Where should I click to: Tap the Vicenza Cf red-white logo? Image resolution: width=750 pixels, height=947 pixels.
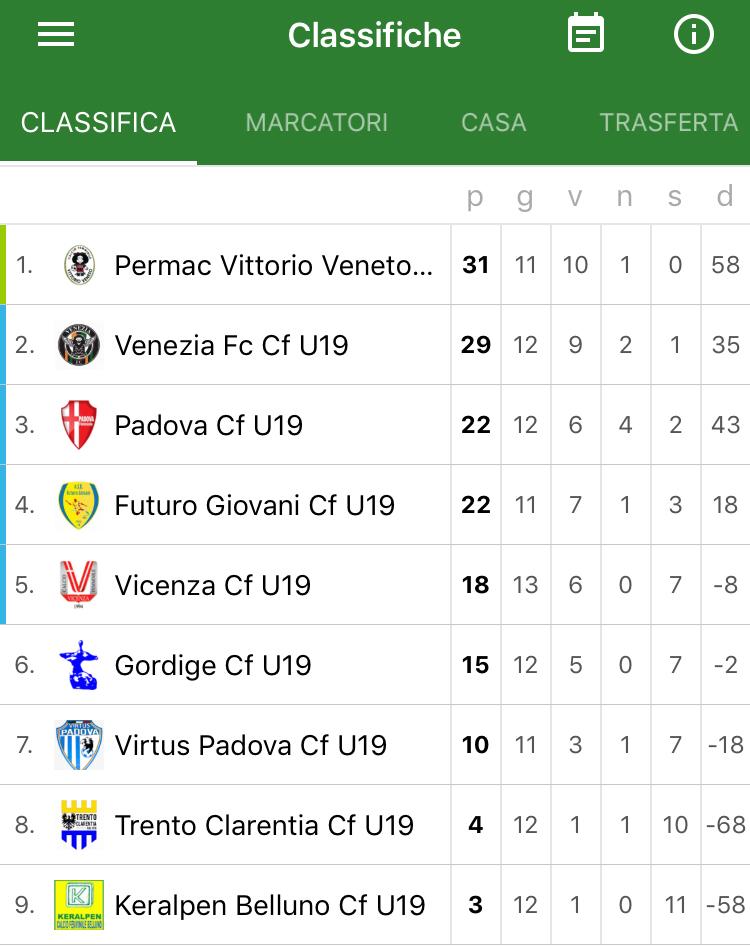point(79,584)
